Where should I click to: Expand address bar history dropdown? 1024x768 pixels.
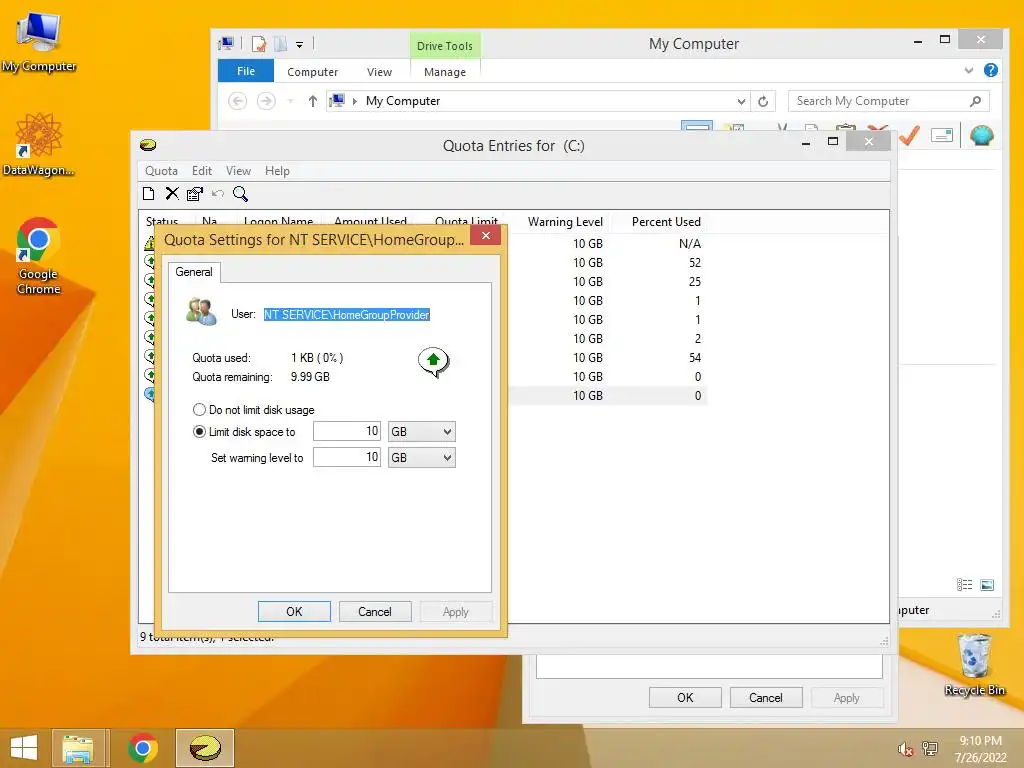point(741,101)
